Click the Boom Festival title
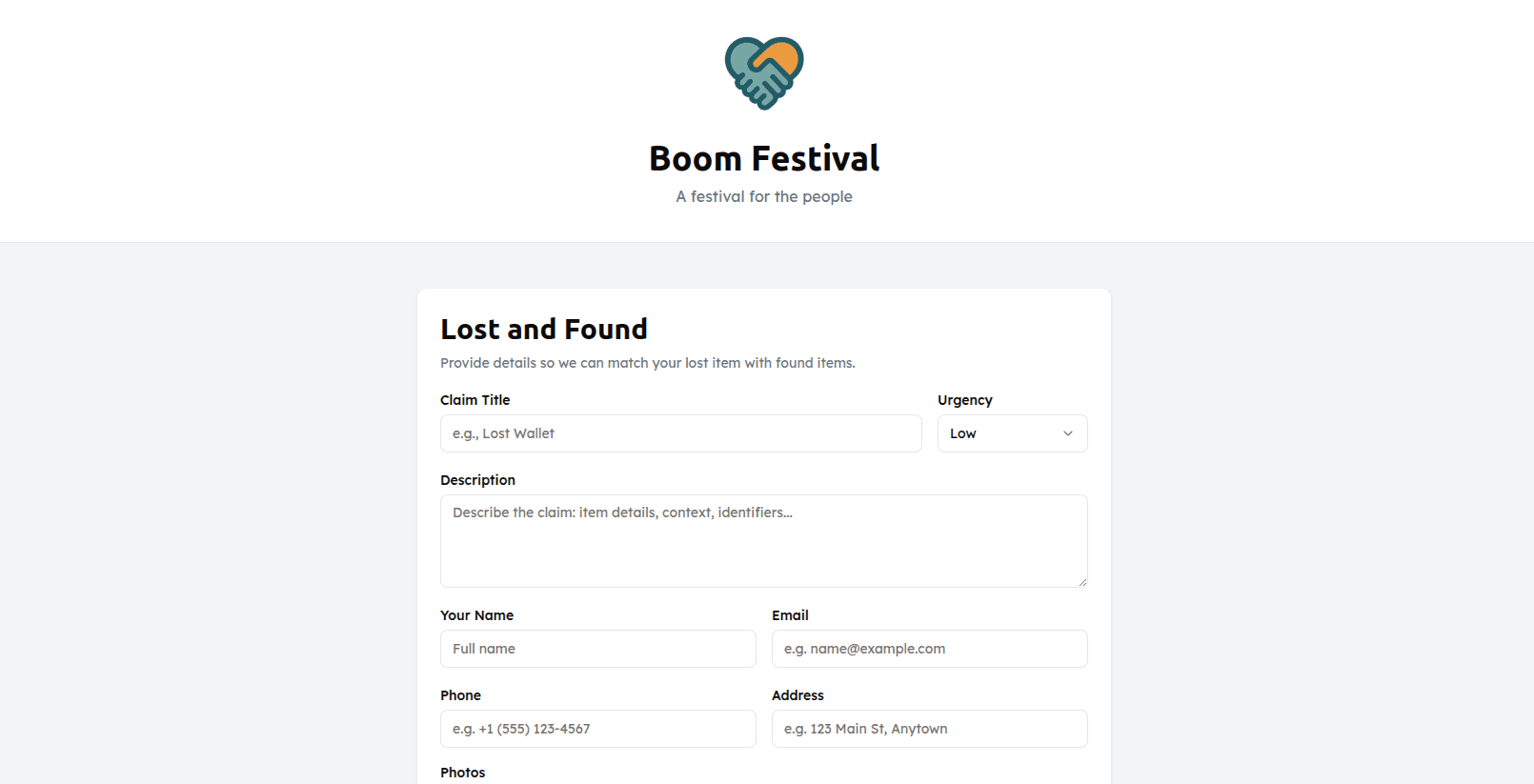This screenshot has width=1534, height=784. [x=763, y=157]
